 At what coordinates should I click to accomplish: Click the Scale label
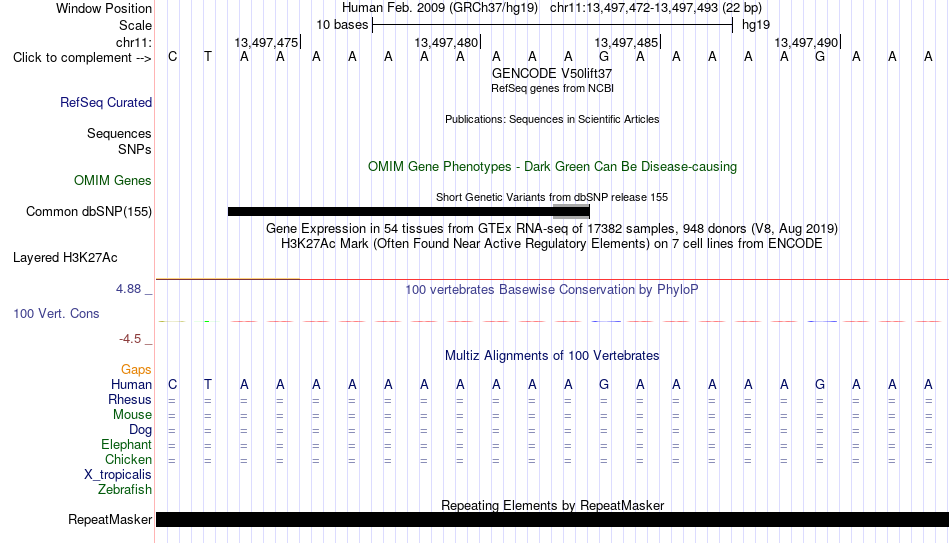pos(136,25)
